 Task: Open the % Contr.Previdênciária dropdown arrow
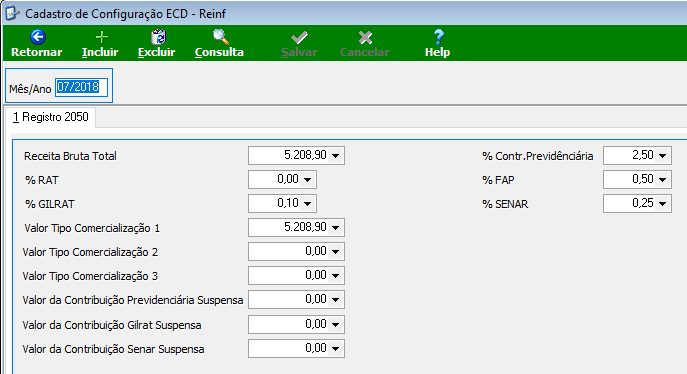point(662,155)
